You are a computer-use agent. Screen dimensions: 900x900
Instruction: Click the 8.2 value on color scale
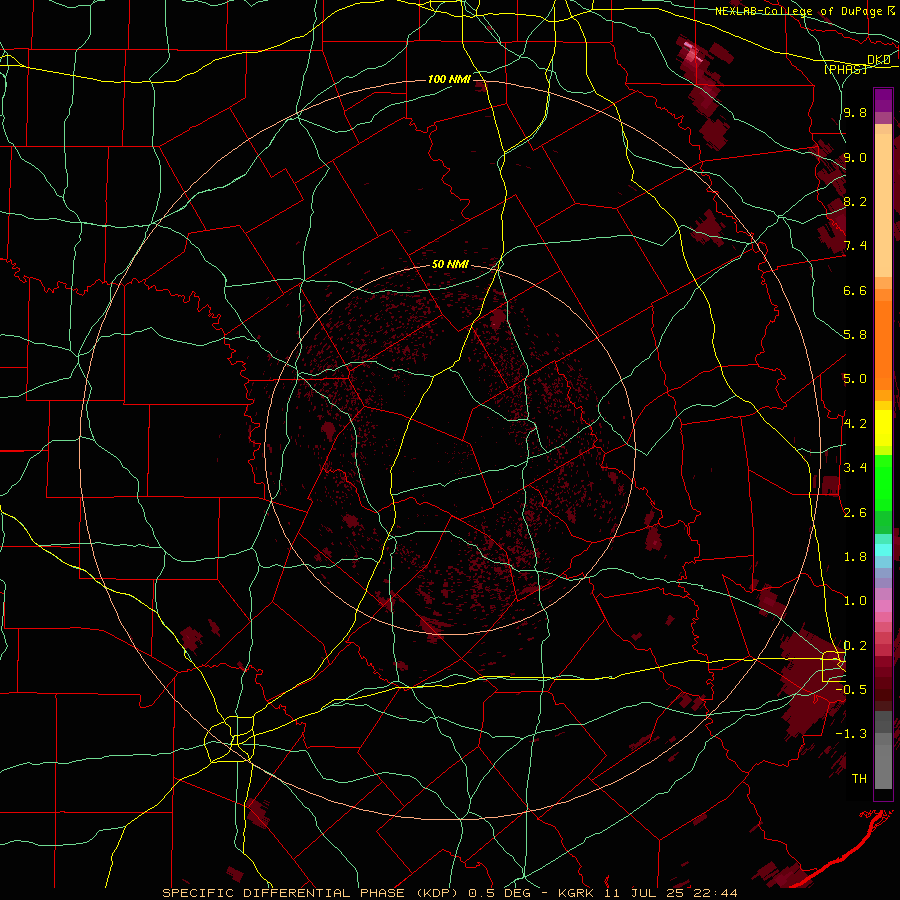[x=855, y=201]
